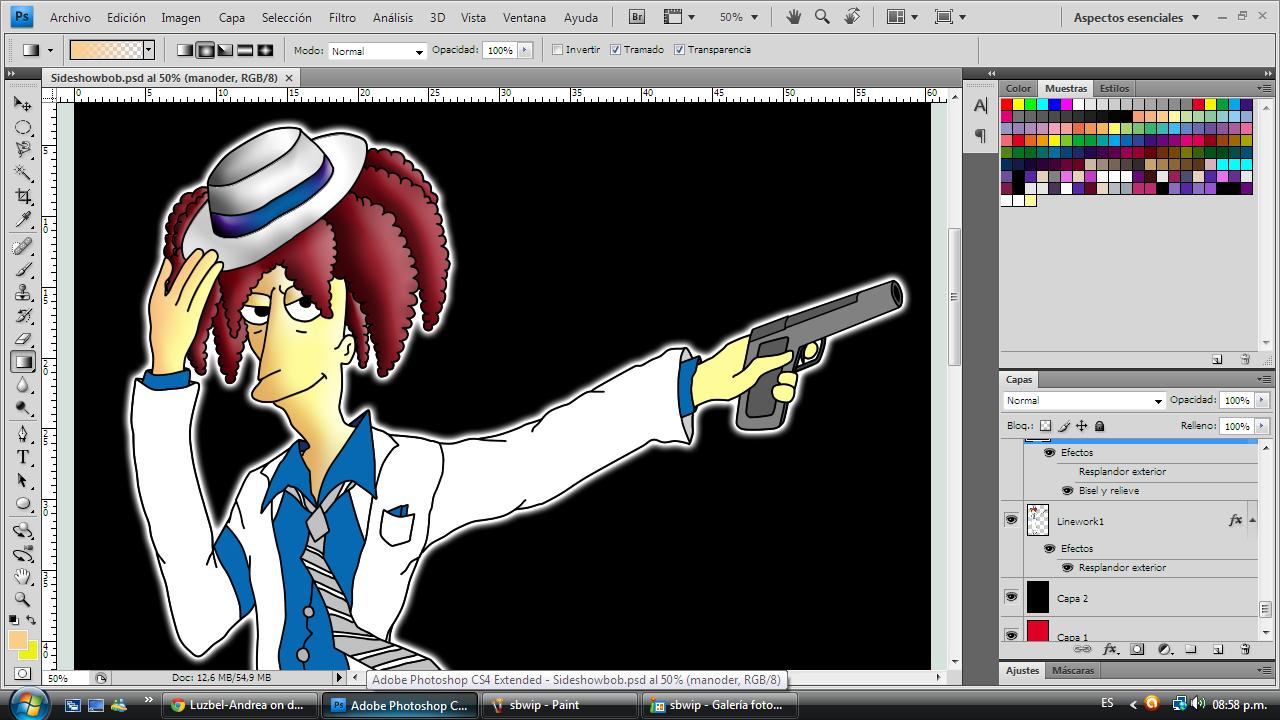Open the gradient picker dropdown arrow

pyautogui.click(x=148, y=50)
